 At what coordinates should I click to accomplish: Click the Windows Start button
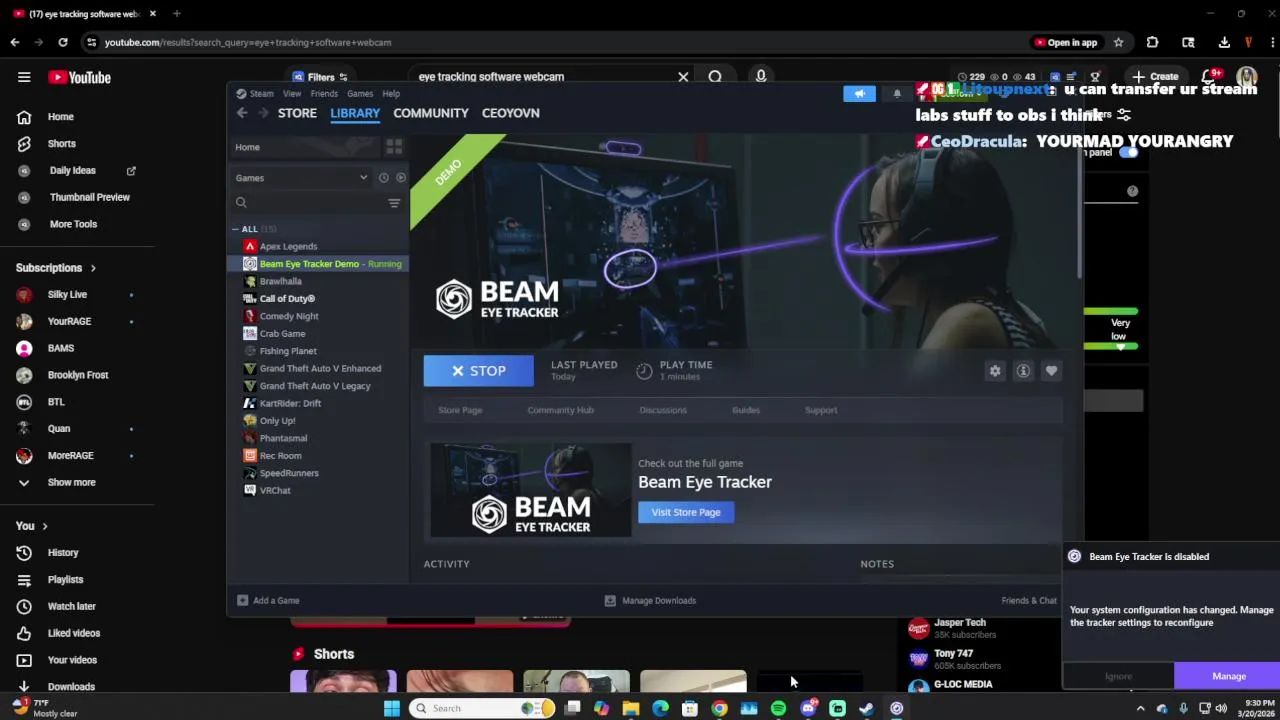click(x=392, y=708)
